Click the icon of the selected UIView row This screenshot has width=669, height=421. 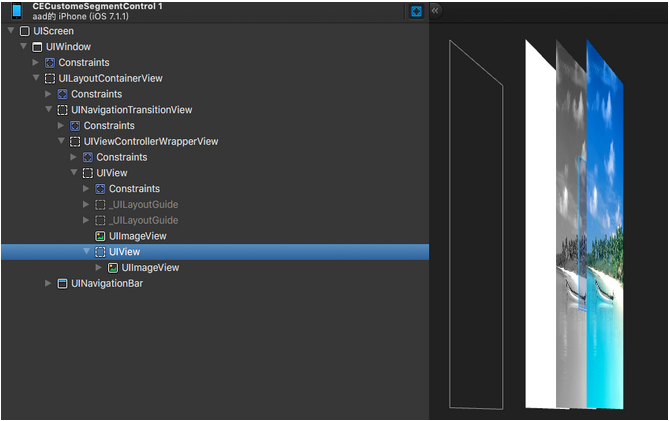coord(100,252)
